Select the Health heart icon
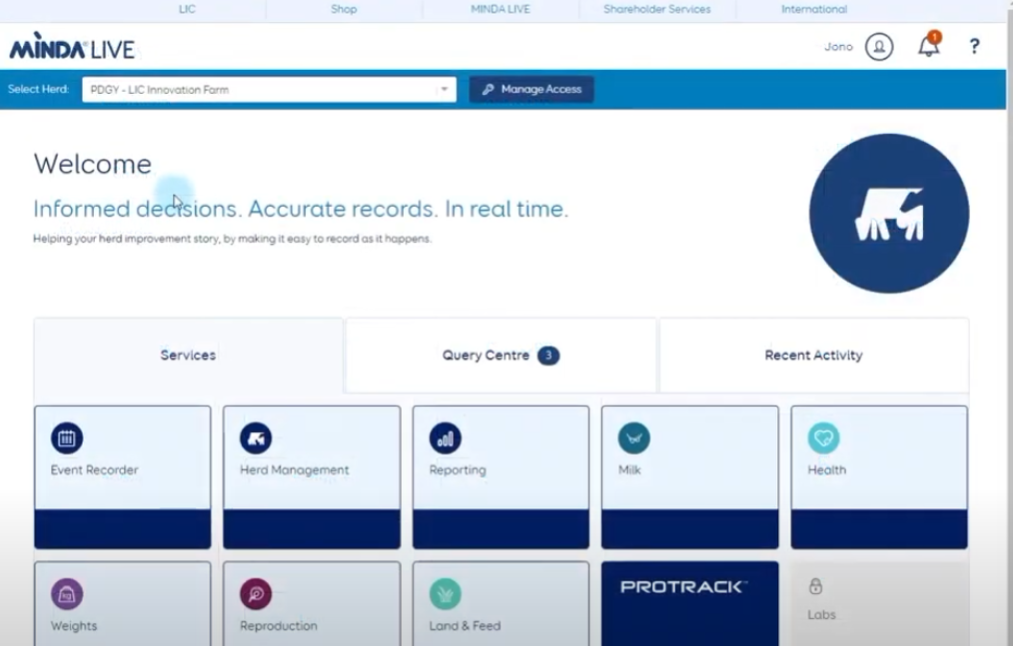This screenshot has width=1013, height=646. click(x=824, y=438)
